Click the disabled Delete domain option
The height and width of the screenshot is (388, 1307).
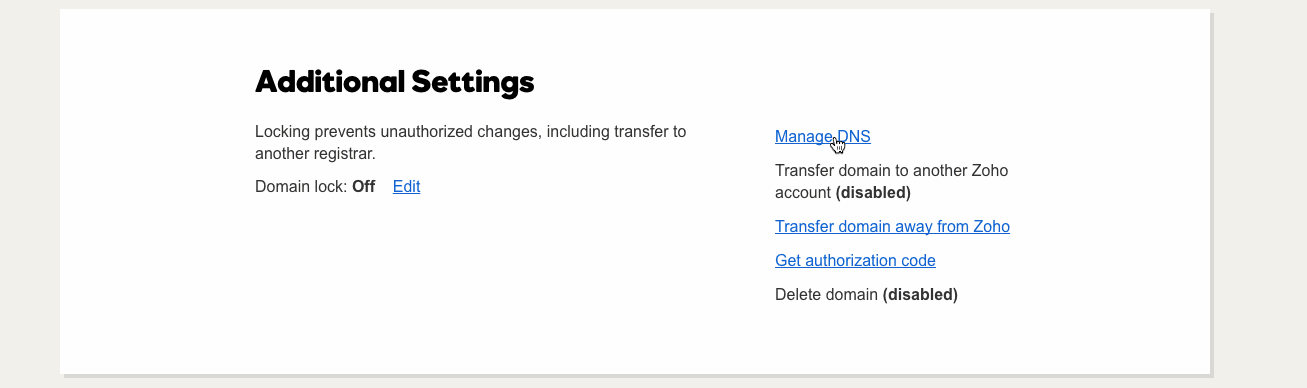tap(866, 294)
